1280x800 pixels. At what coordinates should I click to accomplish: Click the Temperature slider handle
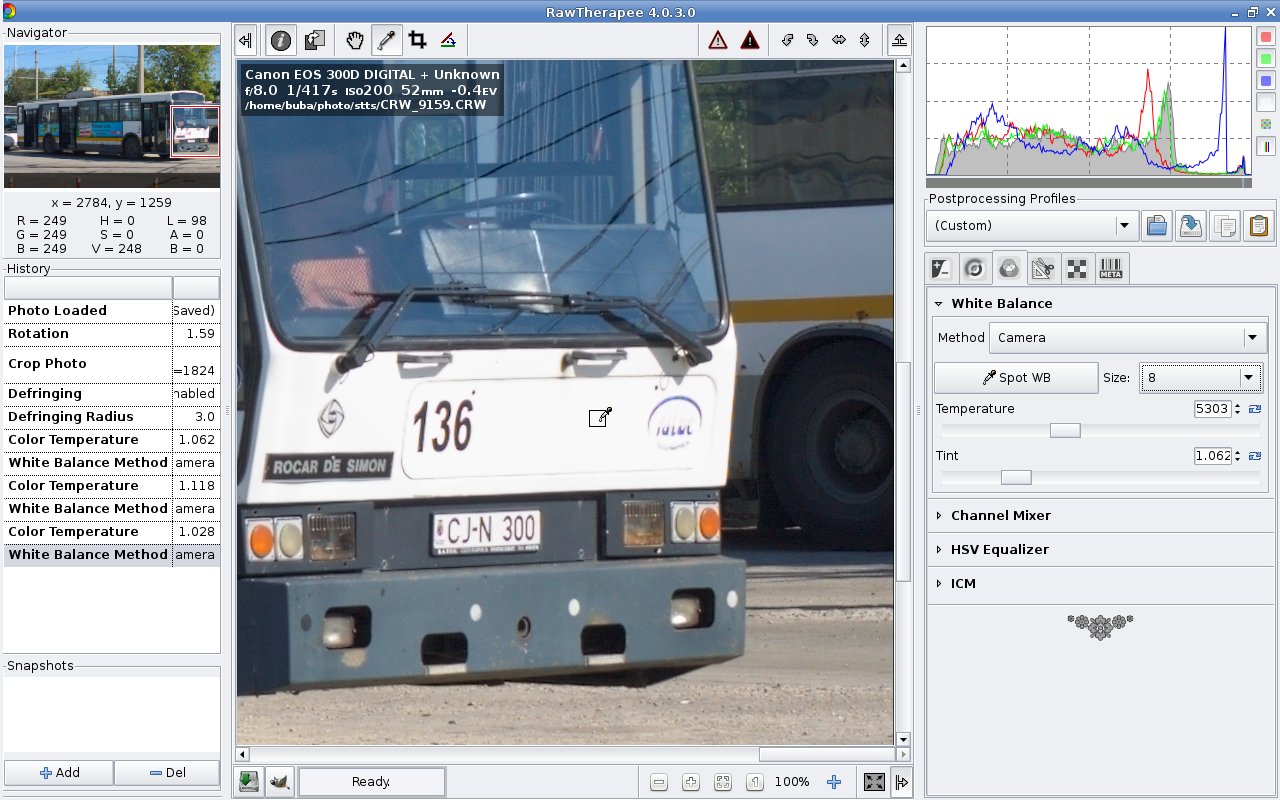coord(1065,430)
